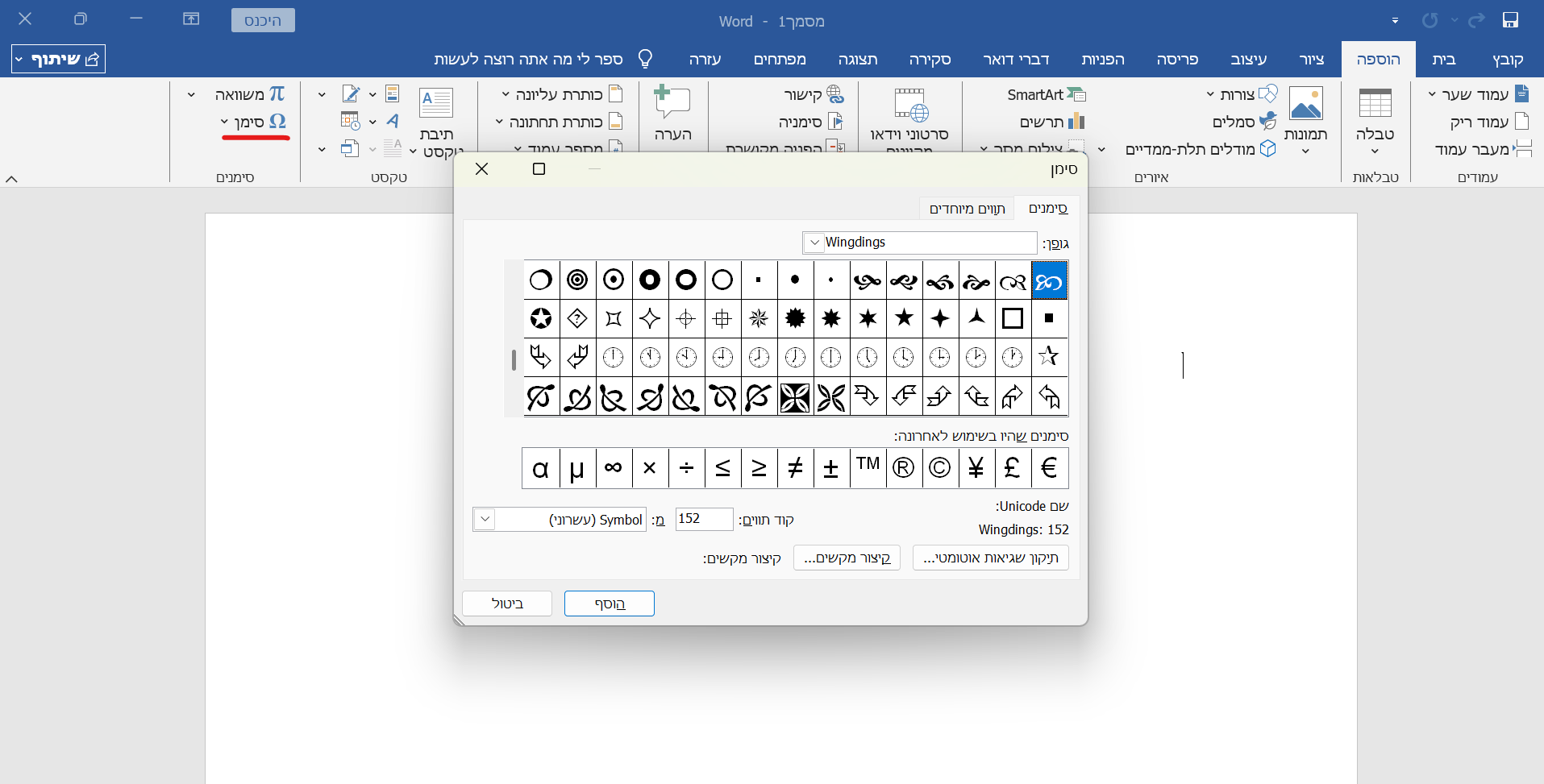Expand the Header (כותרת עליונה) dropdown

click(x=506, y=95)
